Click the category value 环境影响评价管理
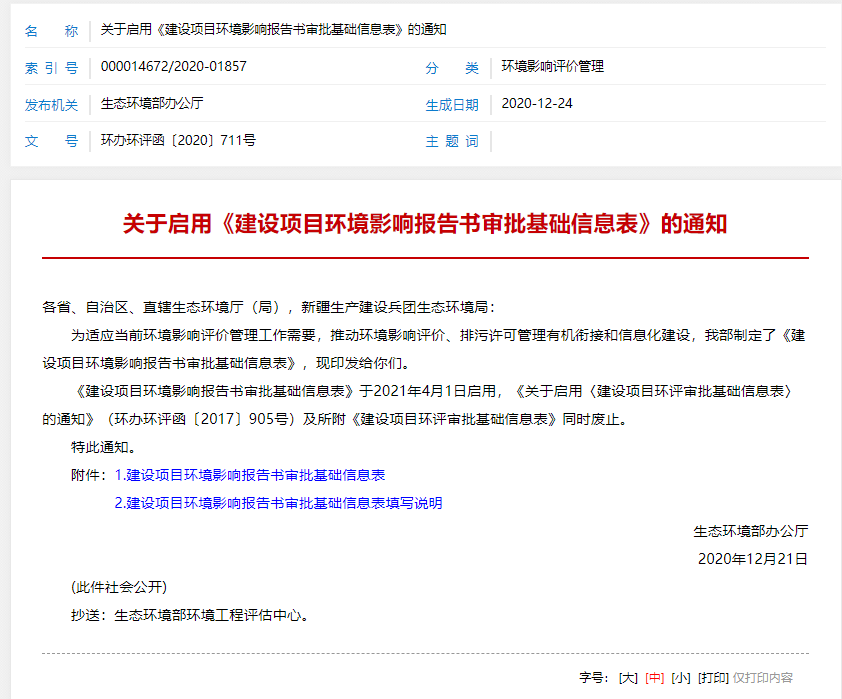Viewport: 842px width, 699px height. 552,67
